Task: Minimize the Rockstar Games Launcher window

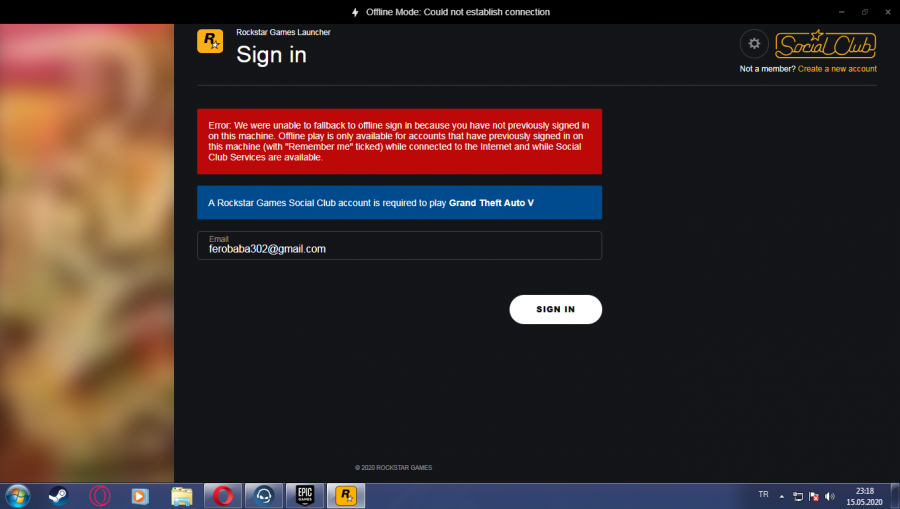Action: pos(841,12)
